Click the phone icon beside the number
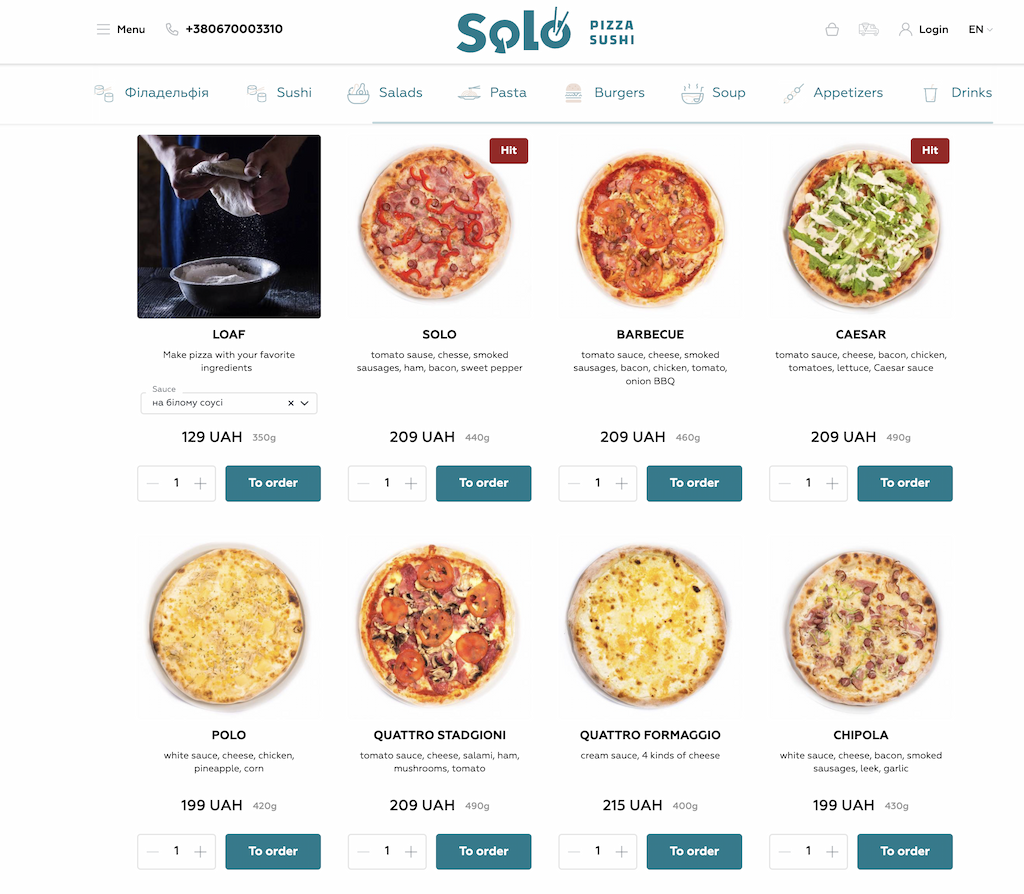The width and height of the screenshot is (1024, 894). click(172, 29)
